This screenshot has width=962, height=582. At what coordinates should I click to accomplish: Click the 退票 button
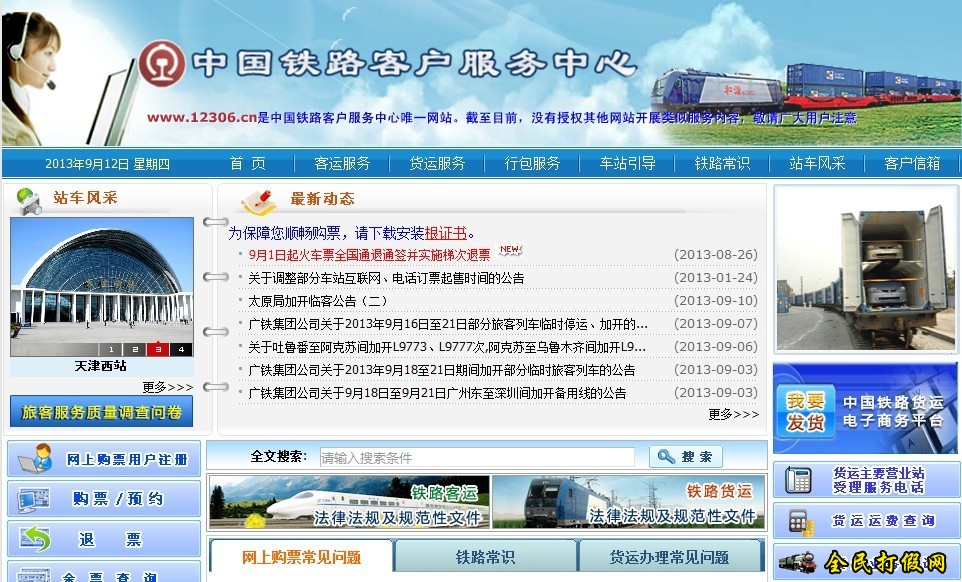pos(104,538)
